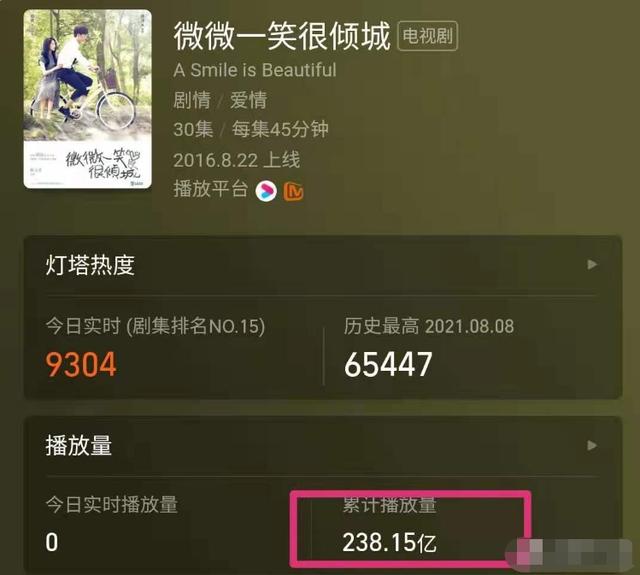This screenshot has height=575, width=640.
Task: Tap the 剧情 genre label
Action: point(192,100)
